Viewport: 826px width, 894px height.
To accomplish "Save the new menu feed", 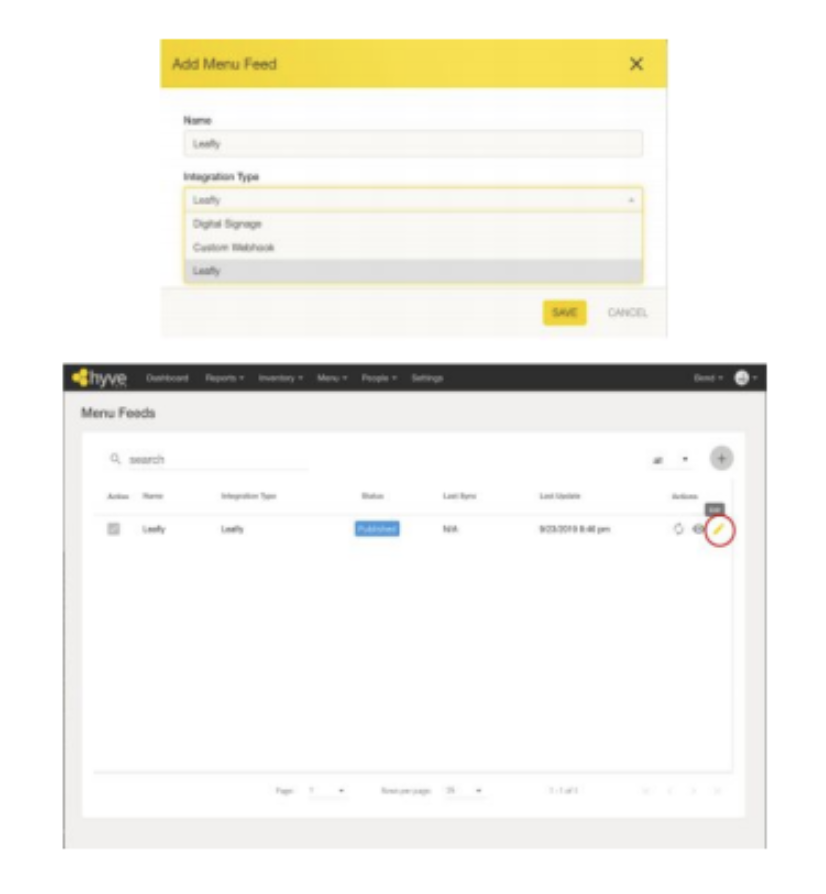I will (564, 312).
